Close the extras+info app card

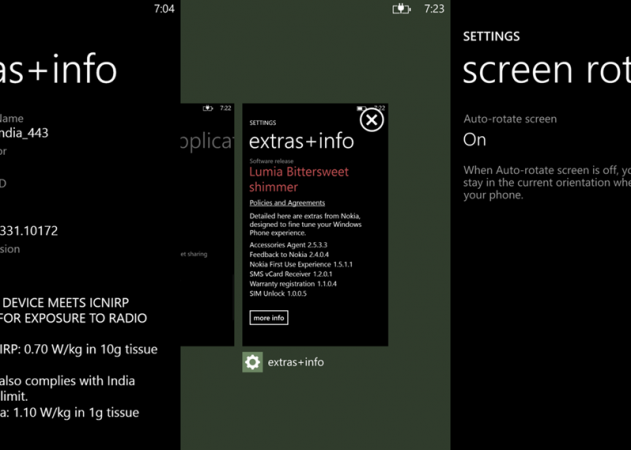pyautogui.click(x=371, y=120)
